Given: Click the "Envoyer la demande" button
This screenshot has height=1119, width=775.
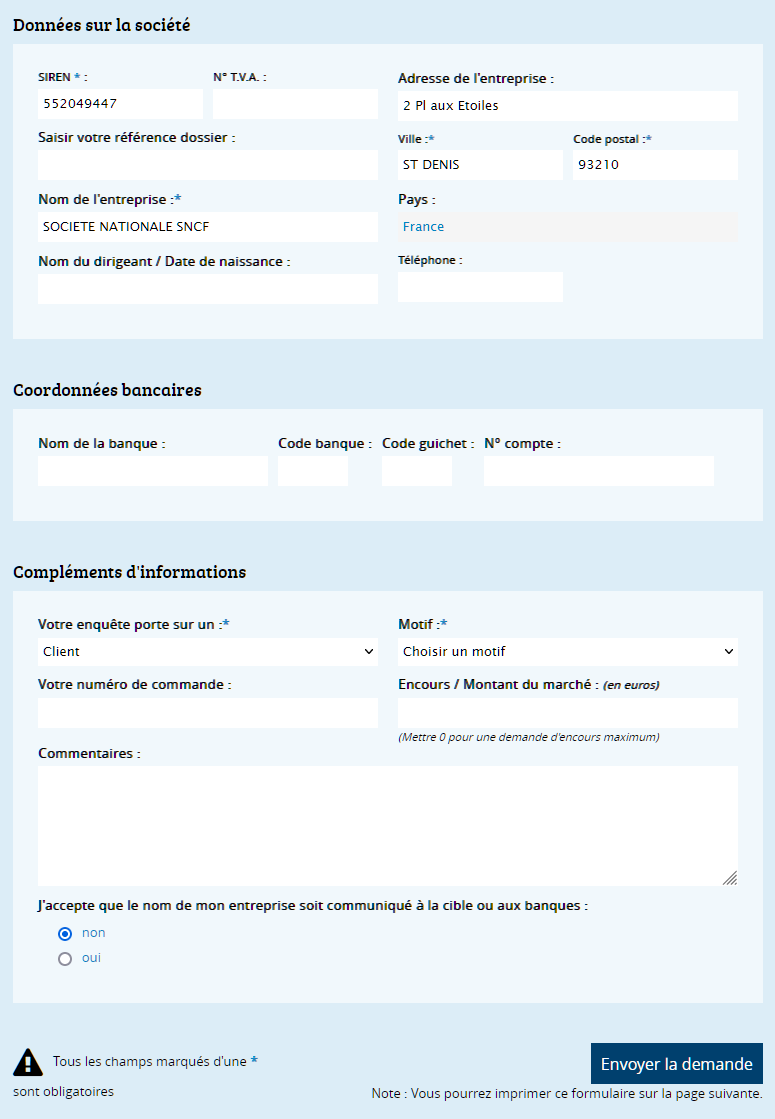Looking at the screenshot, I should coord(677,1064).
